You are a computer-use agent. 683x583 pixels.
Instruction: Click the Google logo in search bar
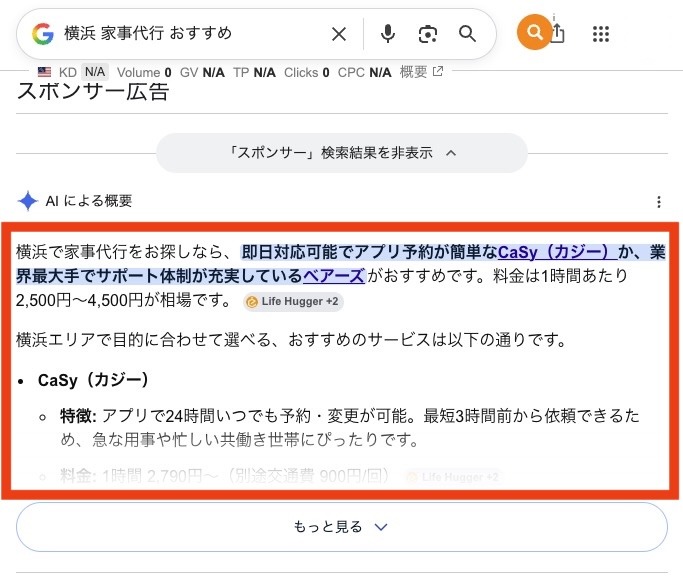coord(43,34)
